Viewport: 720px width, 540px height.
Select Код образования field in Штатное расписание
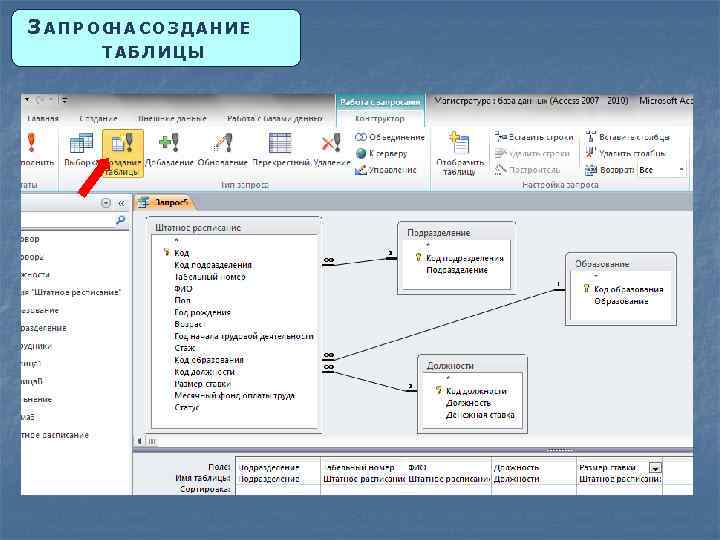pyautogui.click(x=209, y=360)
